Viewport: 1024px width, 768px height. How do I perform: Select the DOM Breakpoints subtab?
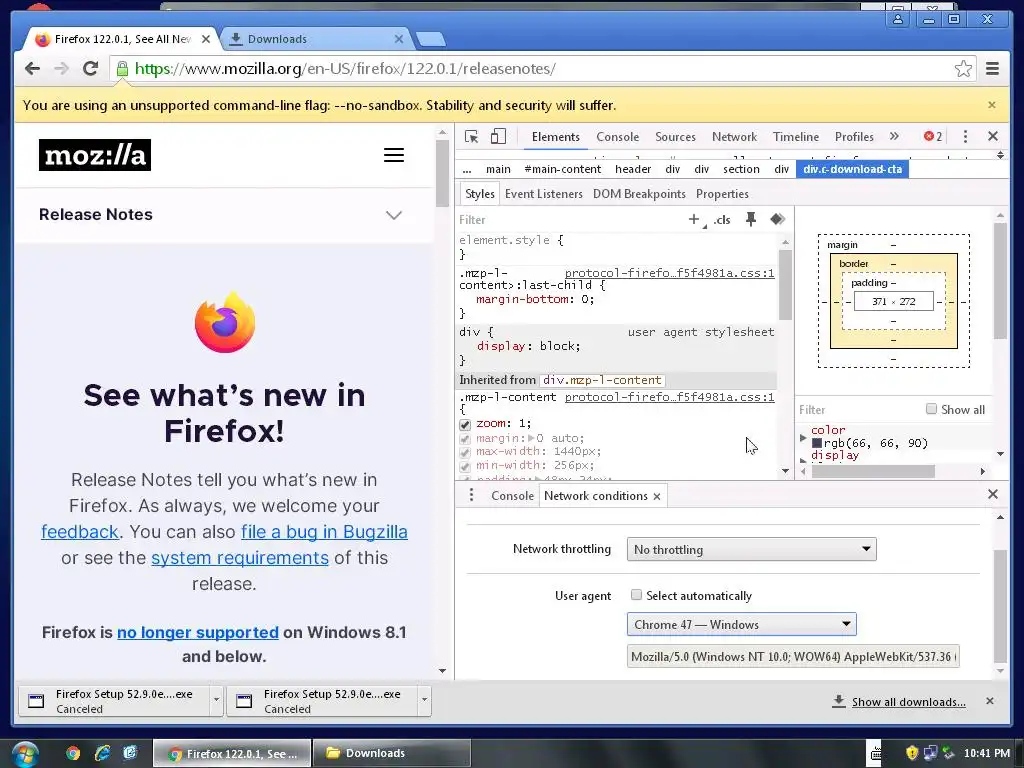[x=639, y=194]
